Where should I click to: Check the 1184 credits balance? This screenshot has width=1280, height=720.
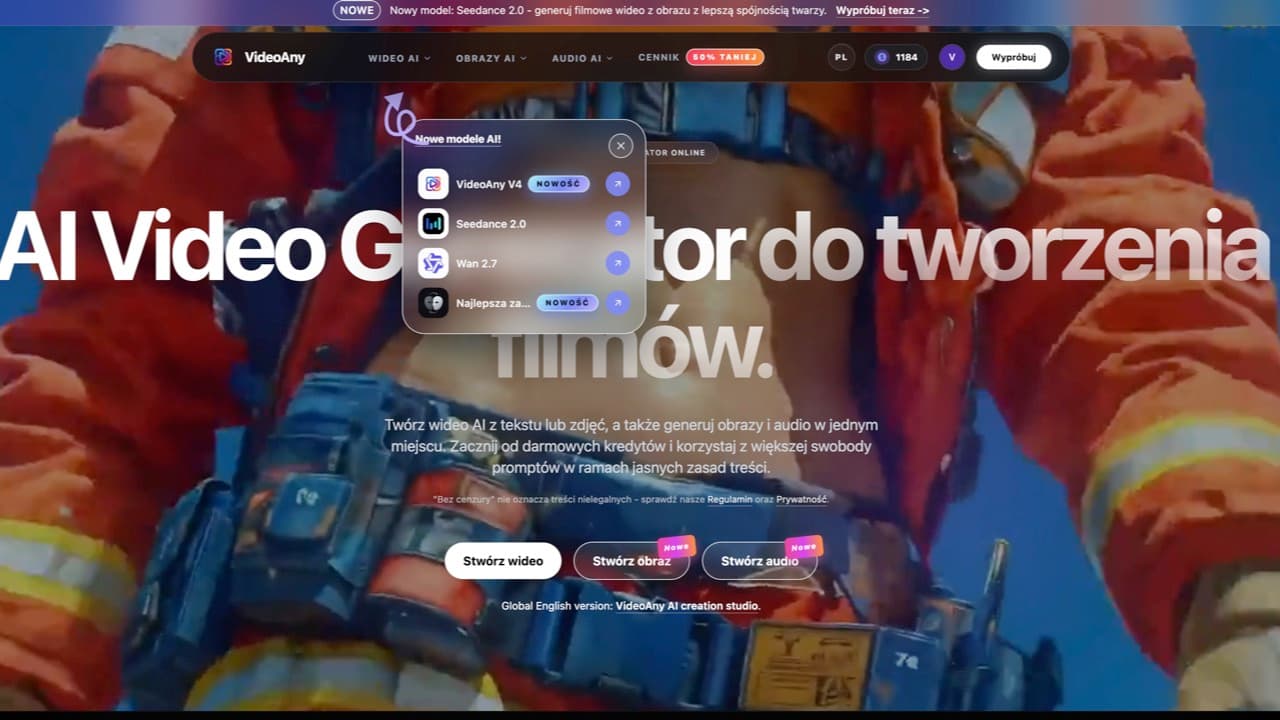pos(896,57)
